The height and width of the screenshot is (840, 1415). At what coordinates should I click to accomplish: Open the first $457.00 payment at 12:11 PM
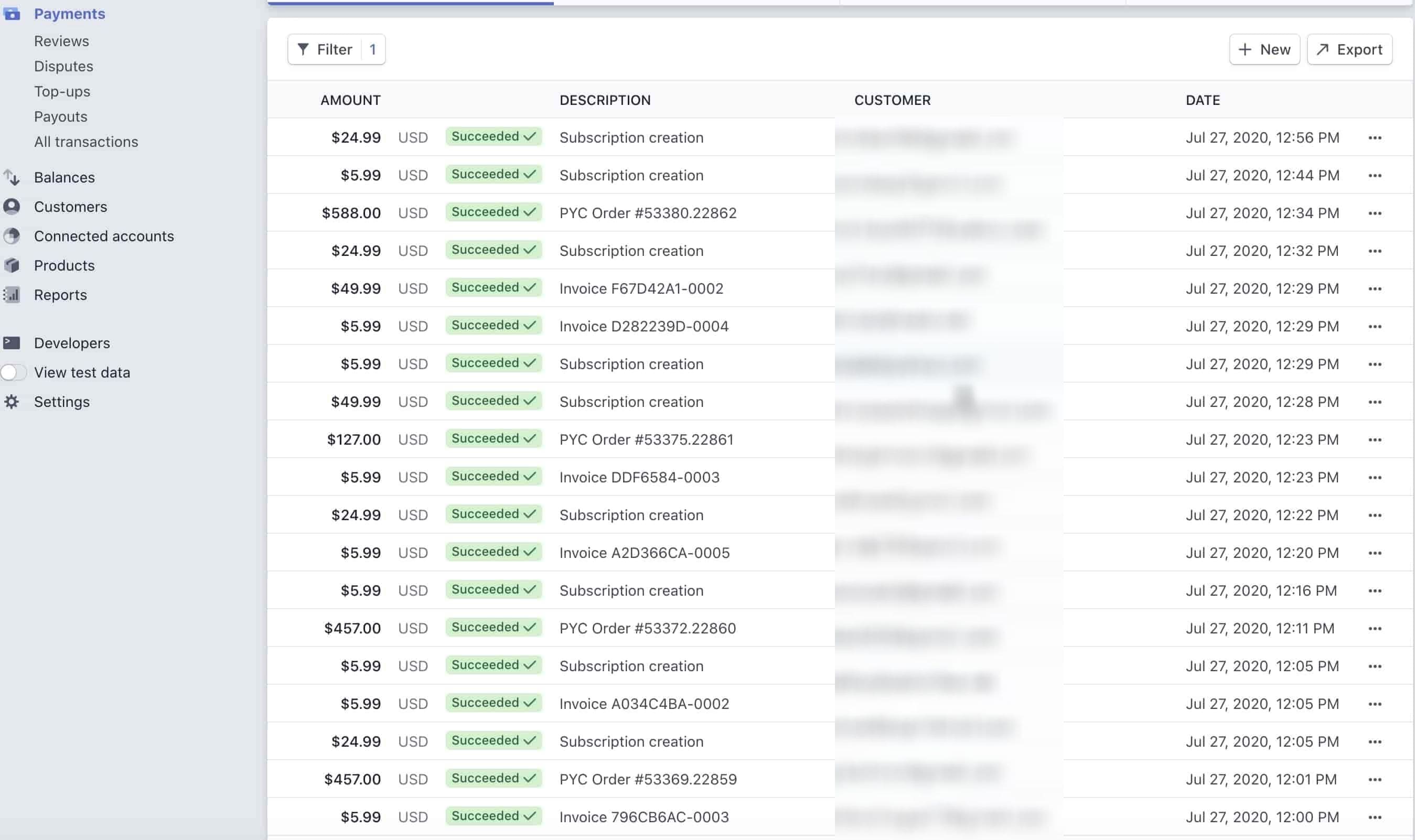point(352,628)
